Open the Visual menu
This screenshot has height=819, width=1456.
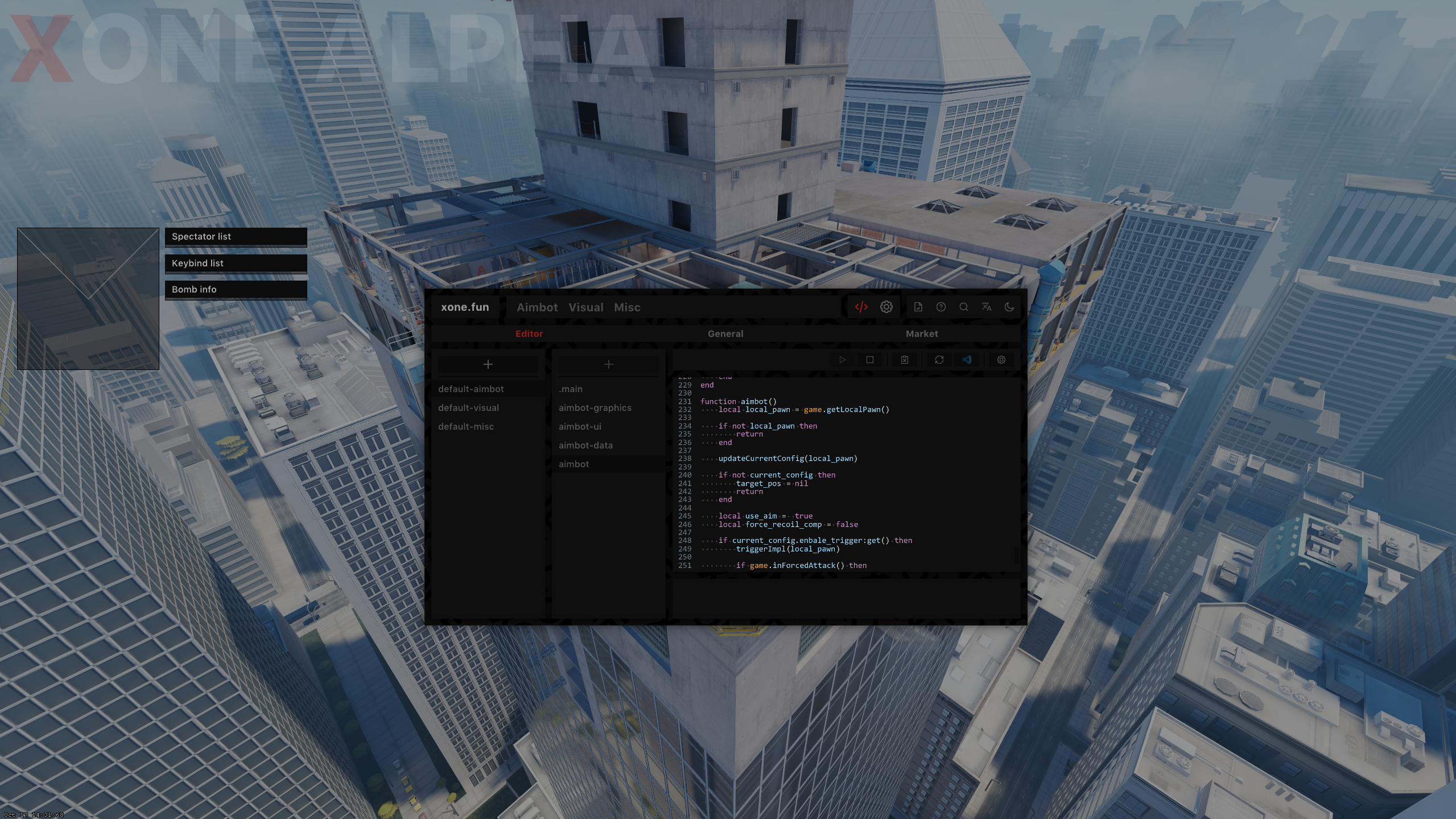click(585, 307)
